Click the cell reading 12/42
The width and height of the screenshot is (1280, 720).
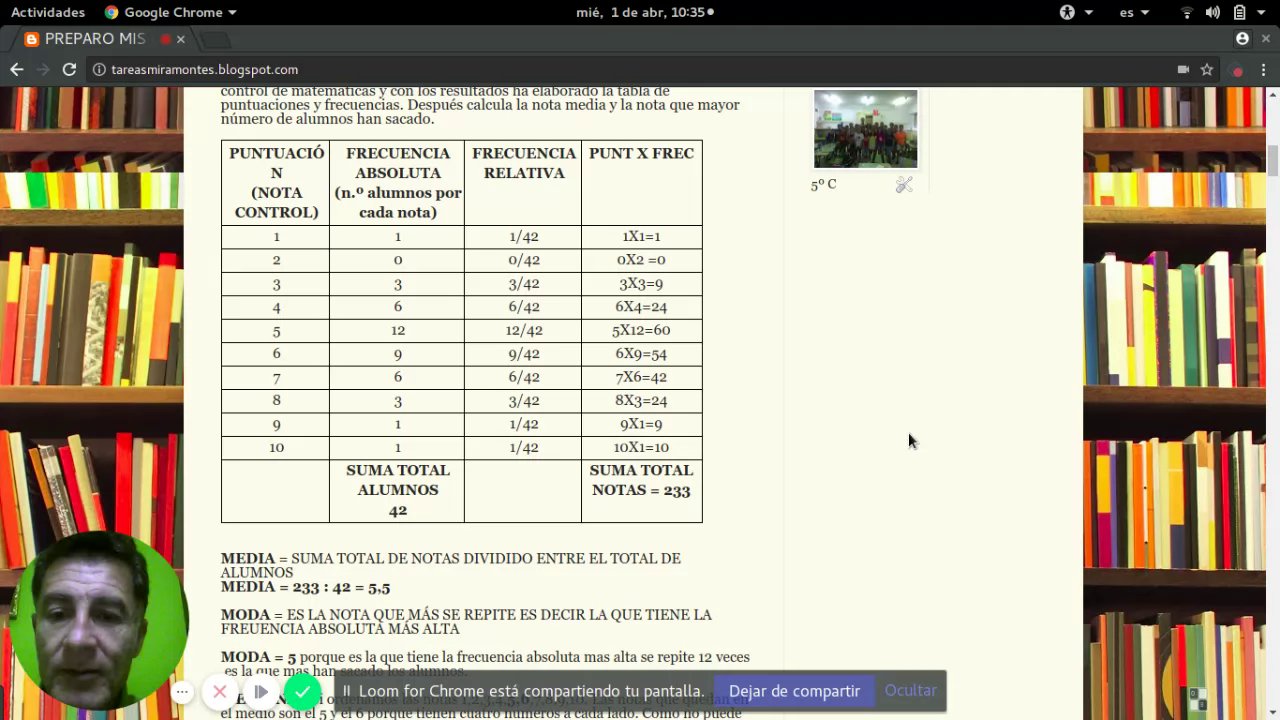[523, 330]
